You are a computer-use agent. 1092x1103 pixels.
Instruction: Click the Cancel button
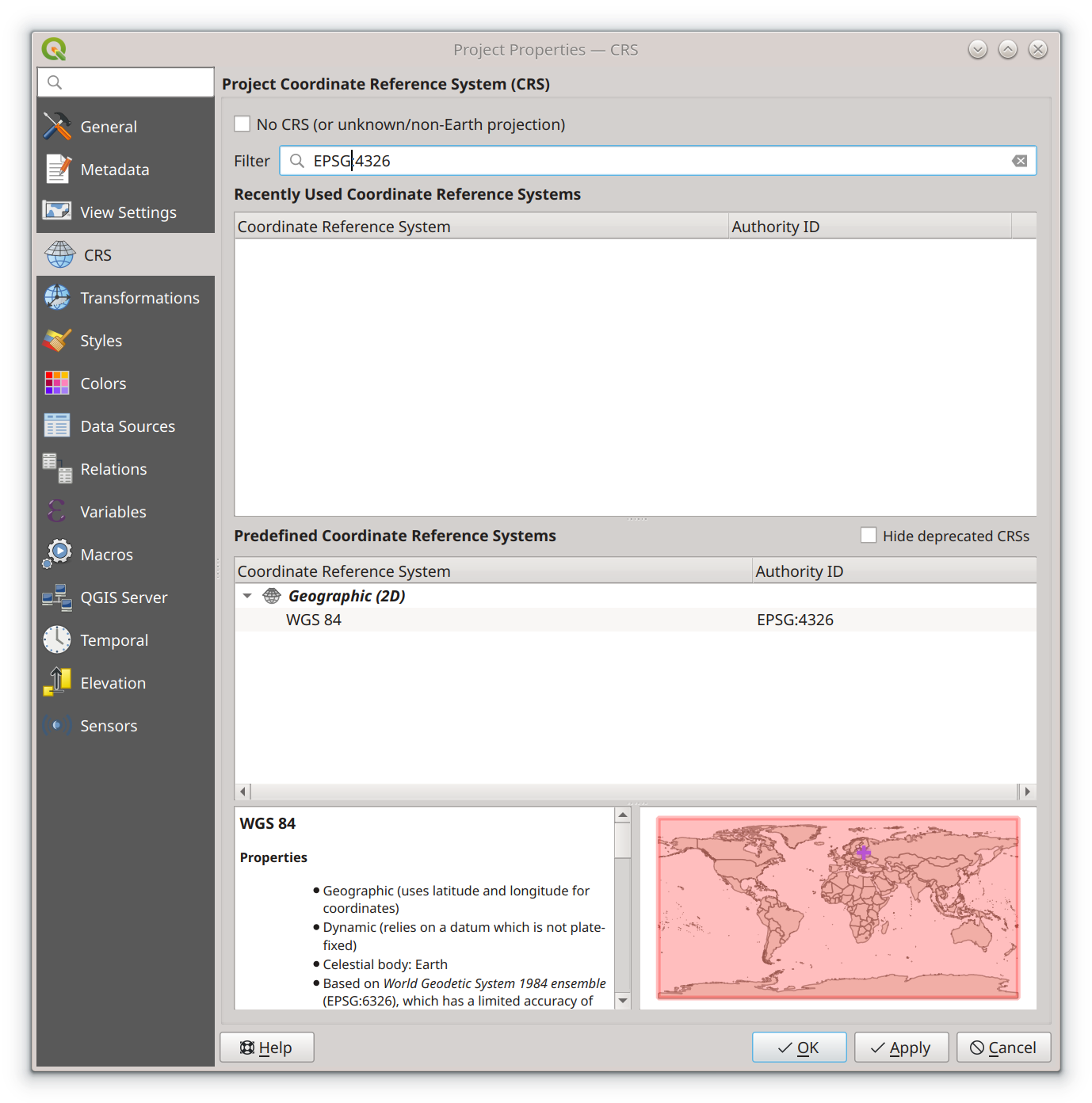[1003, 1047]
